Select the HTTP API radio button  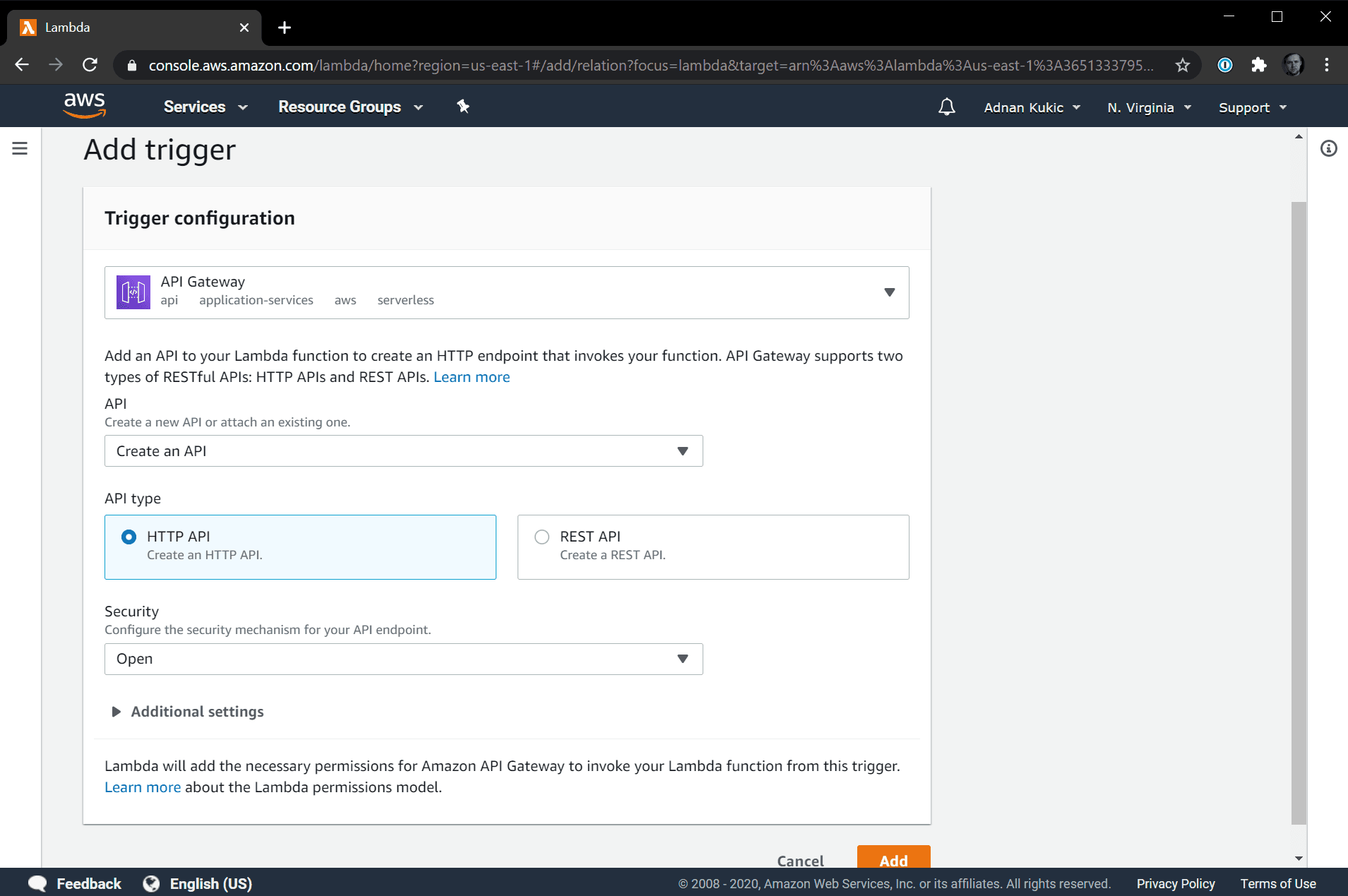(129, 537)
